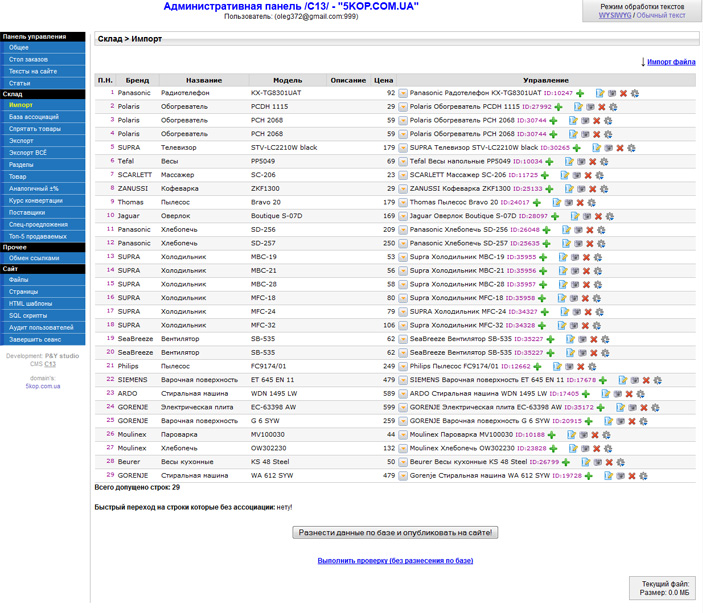Open gear icon for Supra MBC-21 row
703x613 pixels.
point(598,271)
